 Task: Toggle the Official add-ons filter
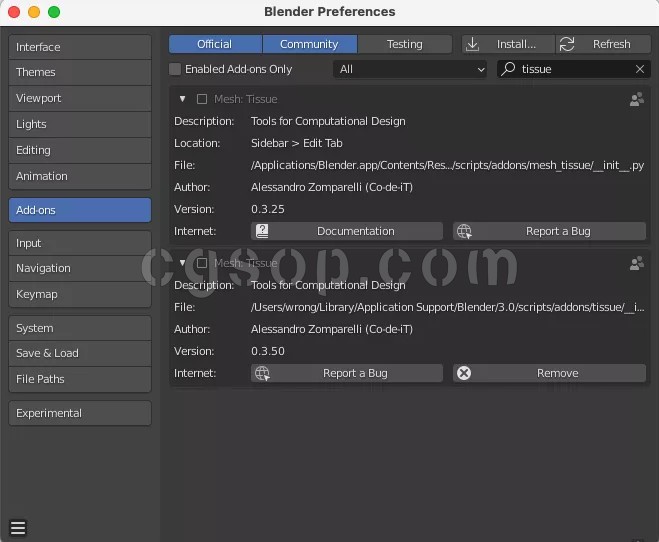(215, 44)
